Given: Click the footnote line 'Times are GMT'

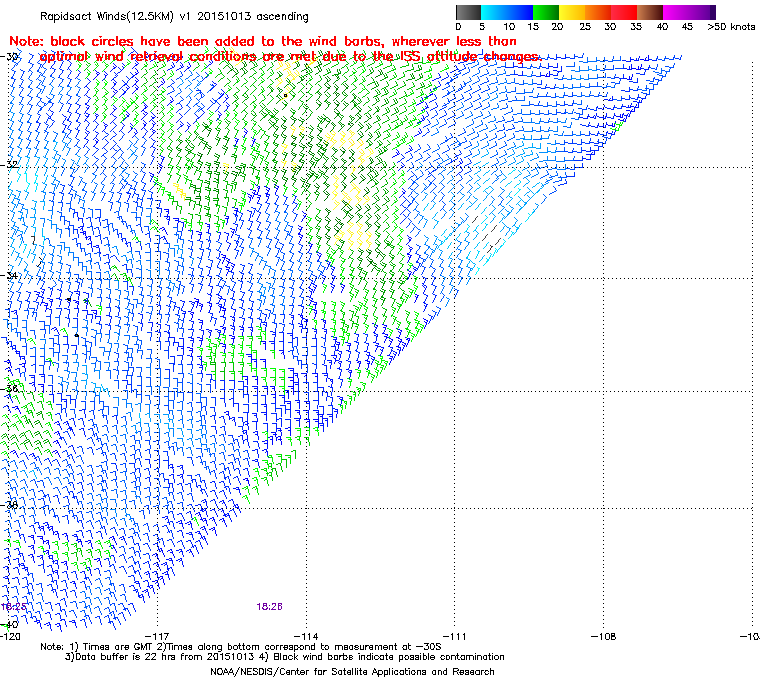Looking at the screenshot, I should 241,647.
